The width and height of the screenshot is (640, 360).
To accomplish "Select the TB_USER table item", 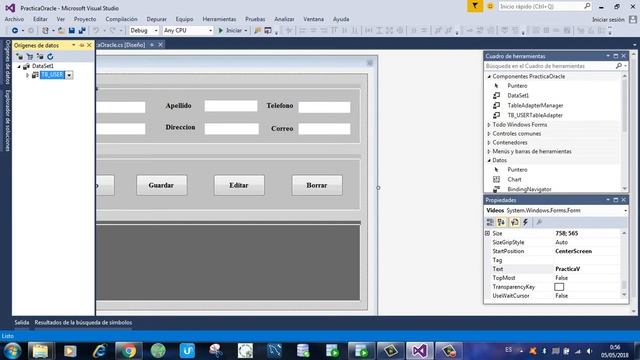I will point(52,75).
